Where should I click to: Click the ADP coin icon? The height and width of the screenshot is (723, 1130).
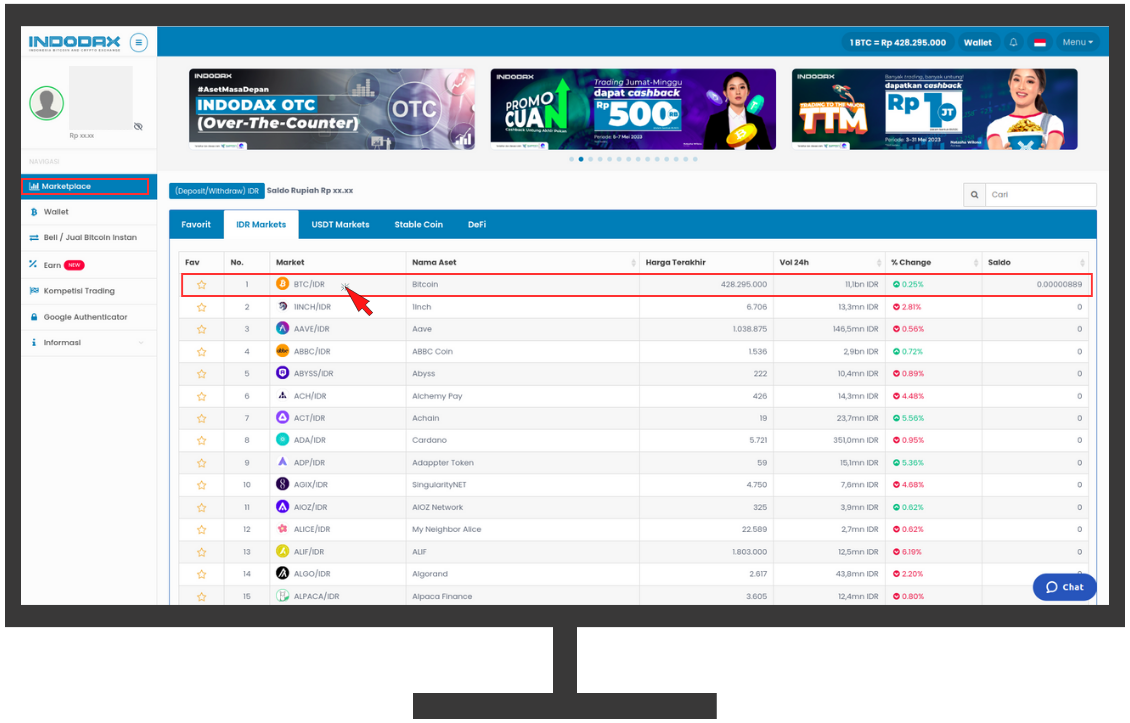tap(282, 462)
